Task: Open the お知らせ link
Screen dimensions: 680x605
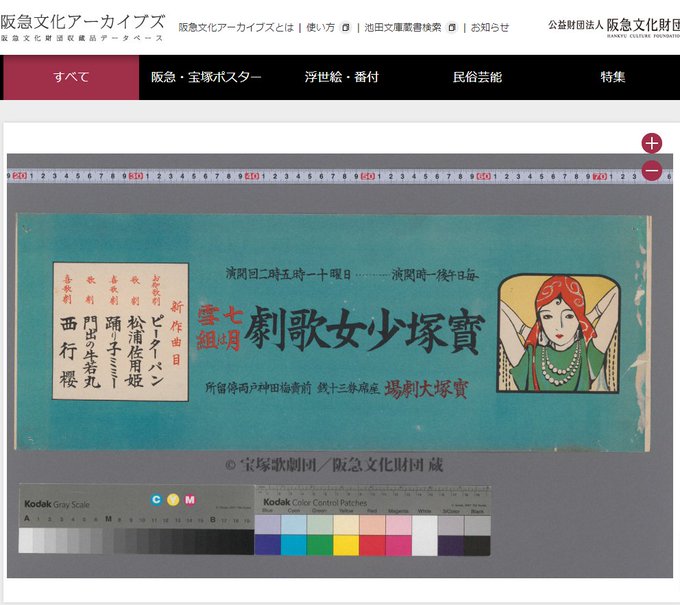Action: click(x=490, y=28)
